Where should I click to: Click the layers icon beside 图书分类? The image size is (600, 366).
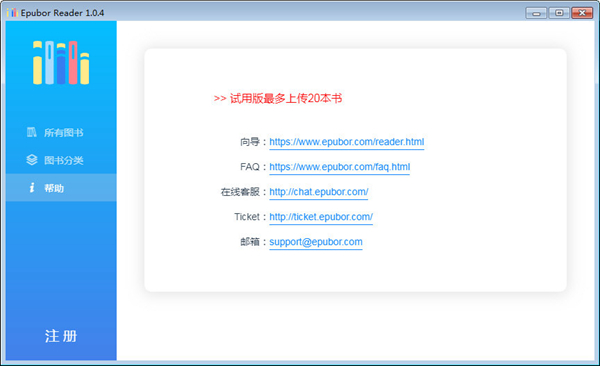[x=32, y=160]
